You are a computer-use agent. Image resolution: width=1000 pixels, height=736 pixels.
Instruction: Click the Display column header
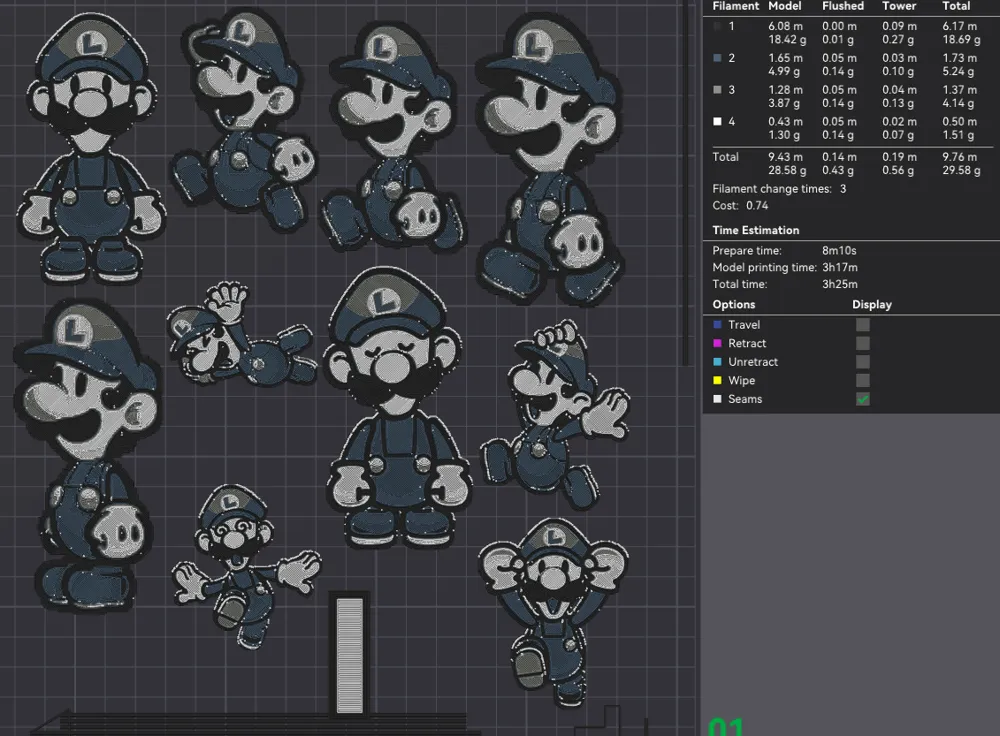point(872,304)
